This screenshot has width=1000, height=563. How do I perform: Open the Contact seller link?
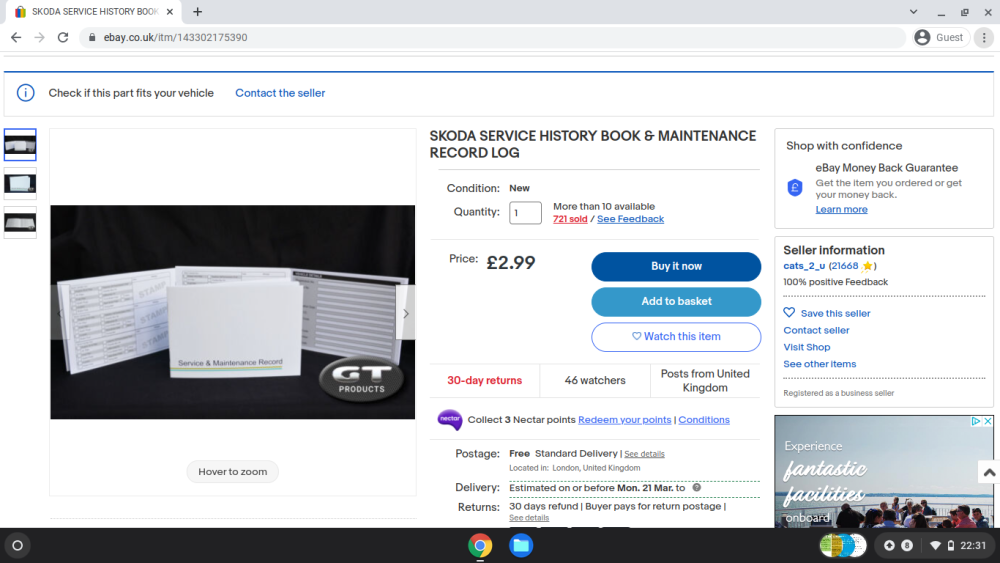(816, 330)
